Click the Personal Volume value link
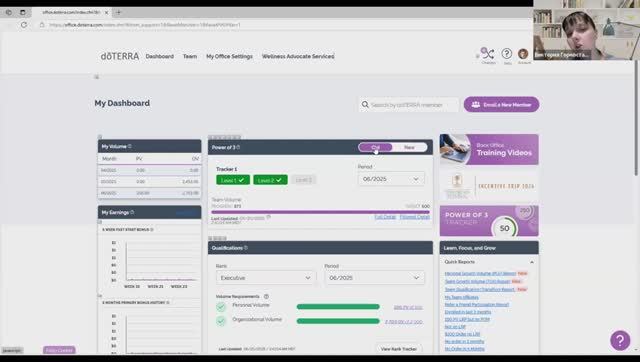Screen dimensions: 640x362 (x=408, y=307)
